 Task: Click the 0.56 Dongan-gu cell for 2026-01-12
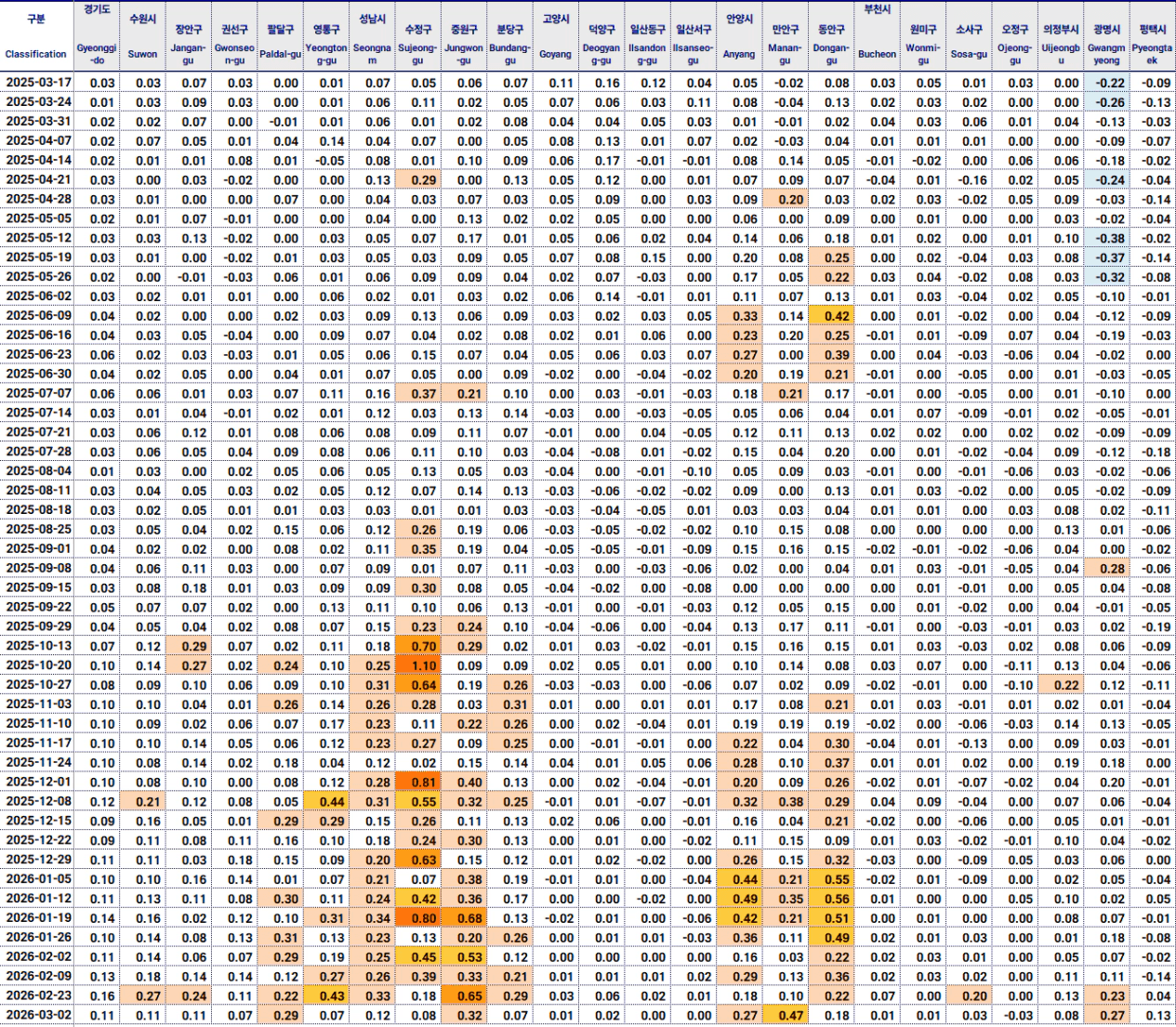[831, 899]
